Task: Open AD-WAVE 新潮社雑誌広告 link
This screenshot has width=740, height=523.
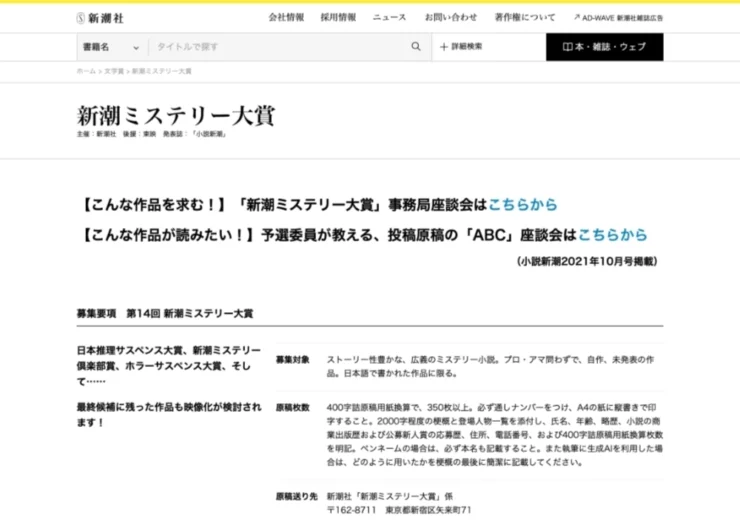Action: click(619, 18)
